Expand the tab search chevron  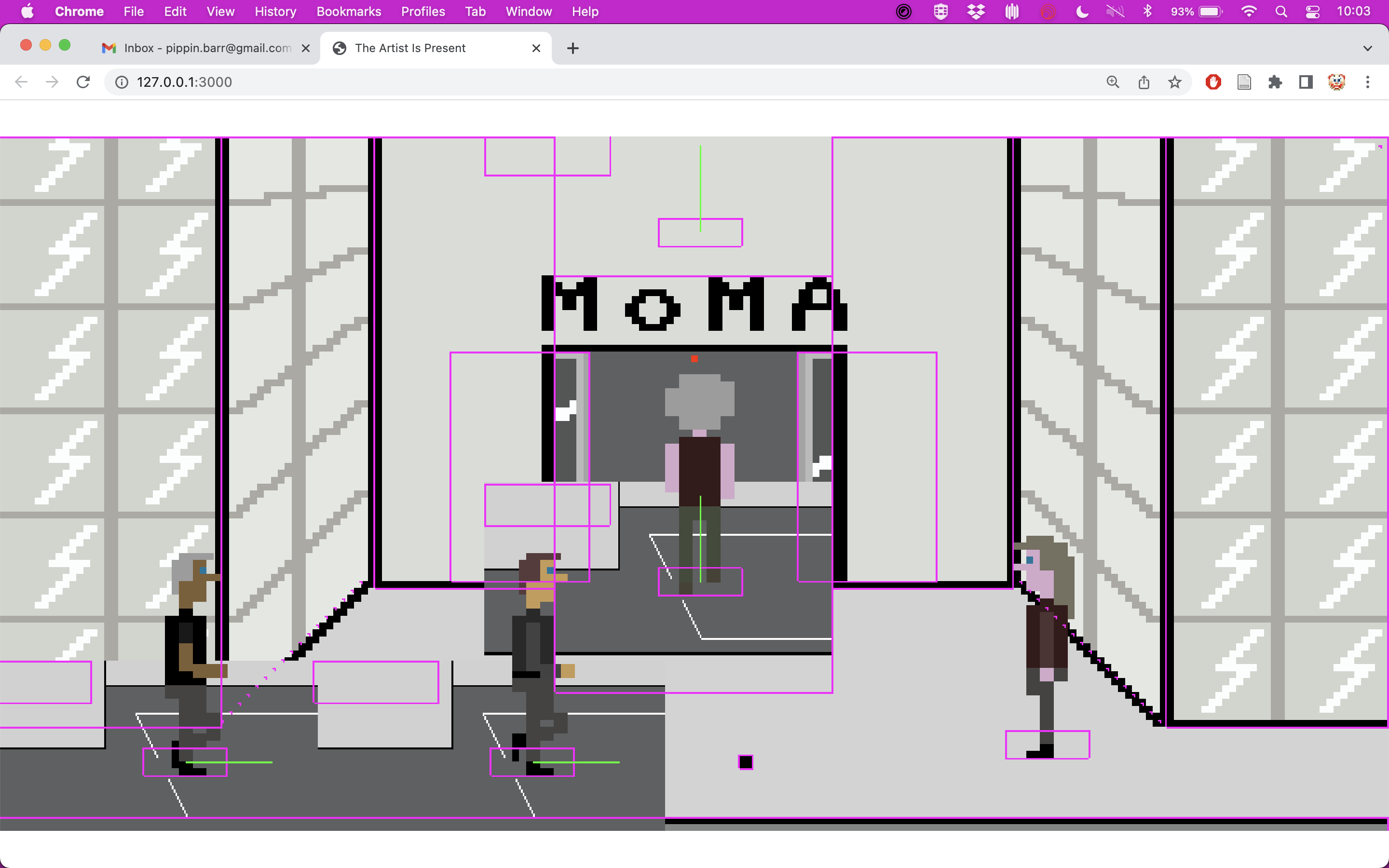click(1368, 48)
